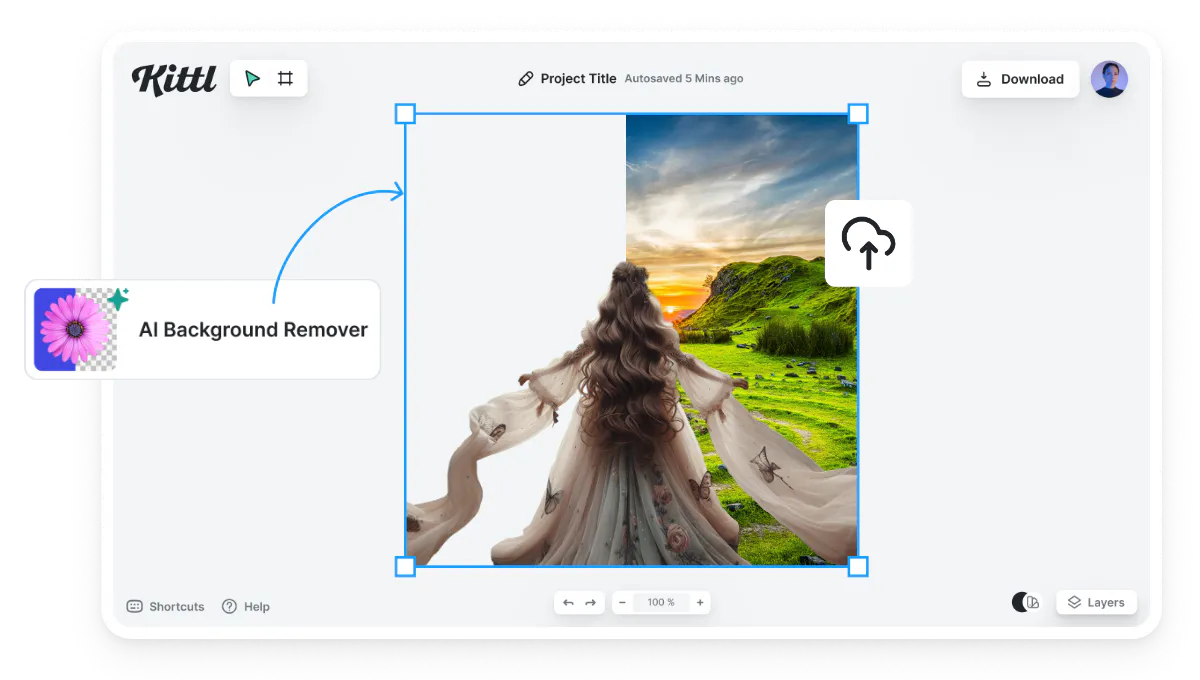The height and width of the screenshot is (680, 1200).
Task: Toggle selection of the girl image on canvas
Action: click(x=630, y=340)
